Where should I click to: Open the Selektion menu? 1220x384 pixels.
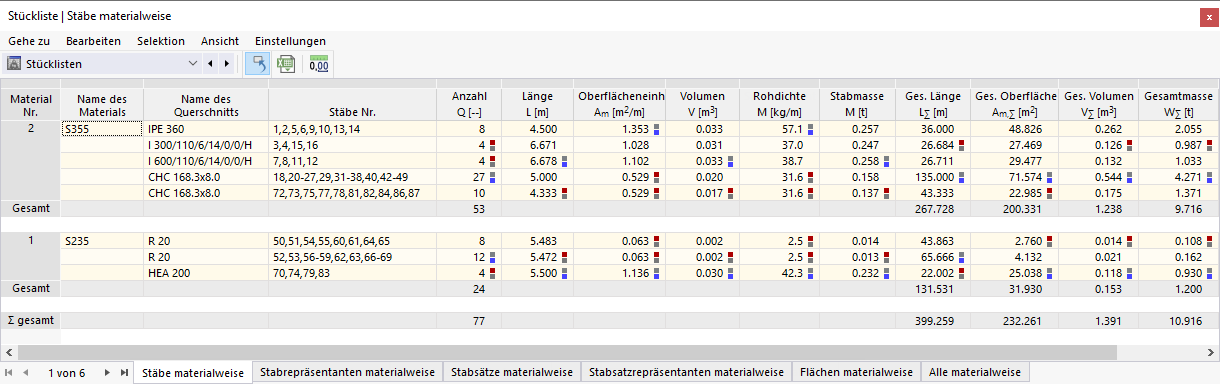point(160,41)
